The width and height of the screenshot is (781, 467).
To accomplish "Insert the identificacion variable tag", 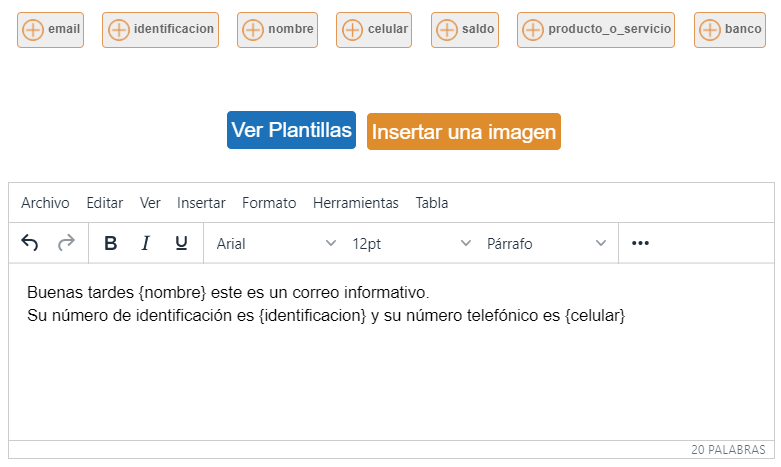I will tap(160, 30).
